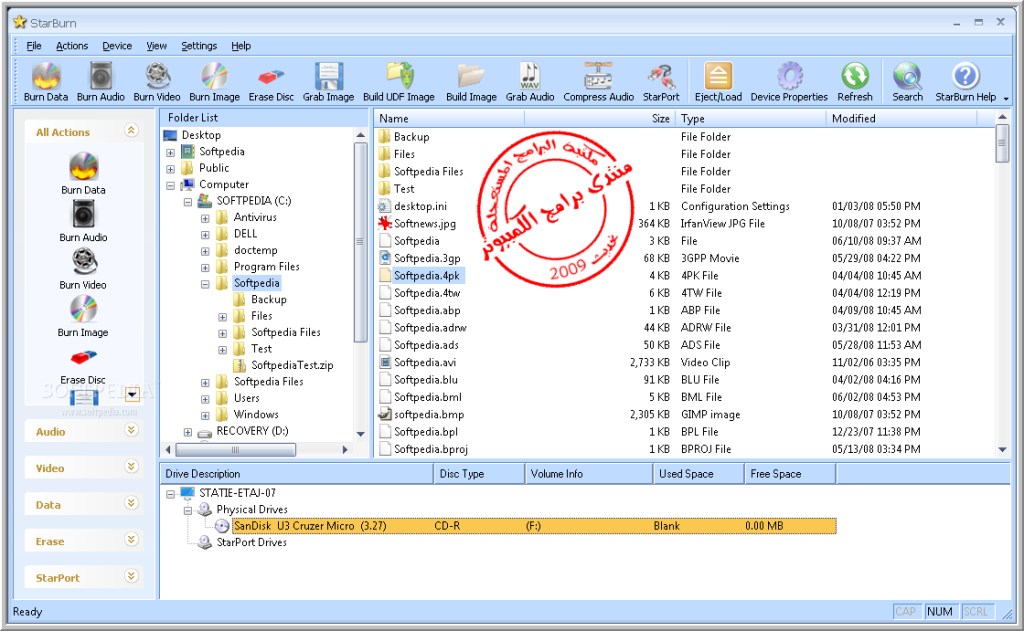Select SoftpediaTest.zip in folder tree
The image size is (1024, 631).
click(292, 365)
